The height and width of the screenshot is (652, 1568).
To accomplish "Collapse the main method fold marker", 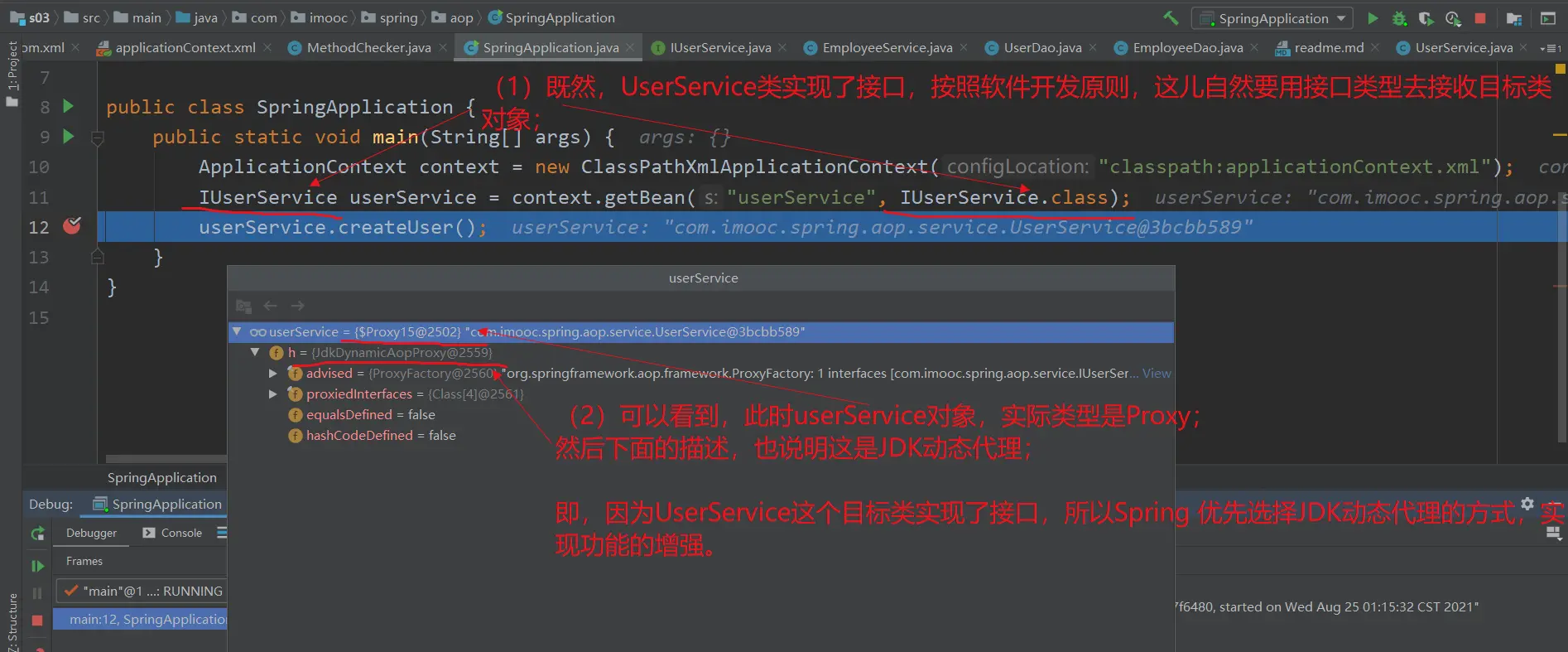I will coord(97,138).
